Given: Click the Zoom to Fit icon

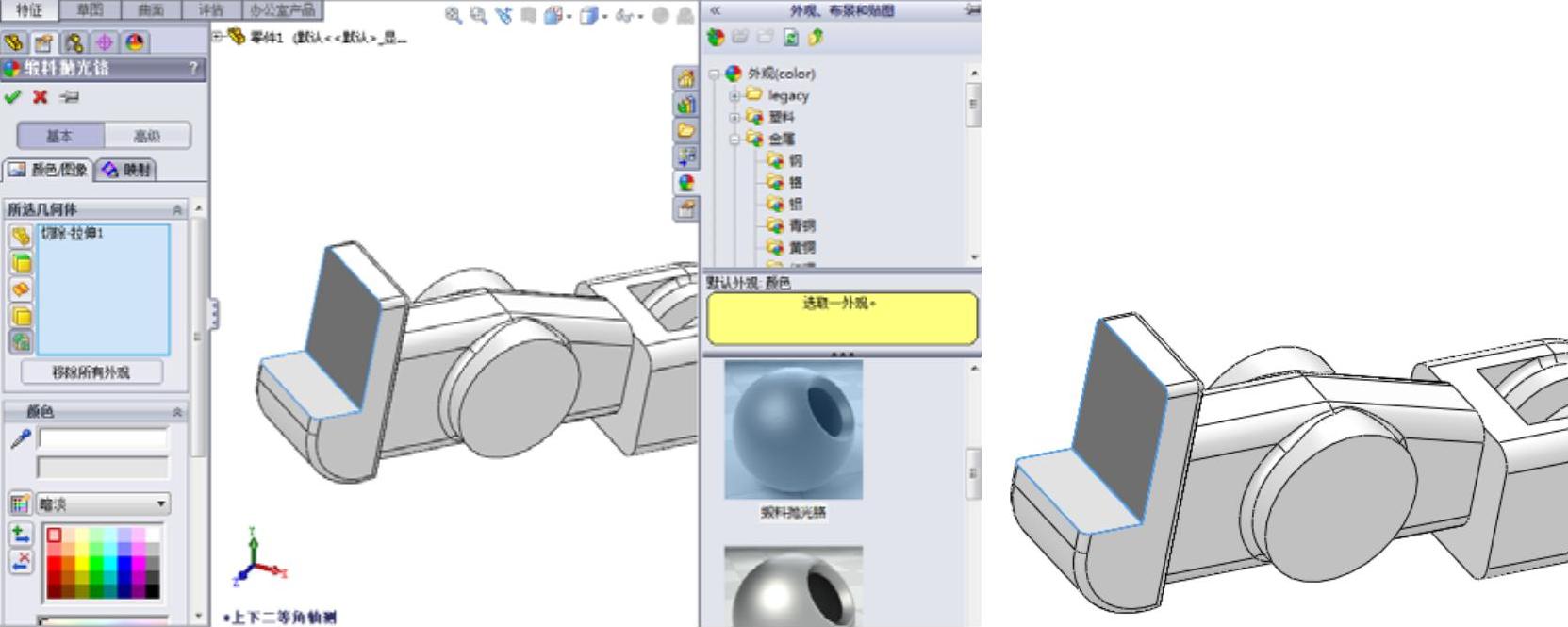Looking at the screenshot, I should (454, 14).
